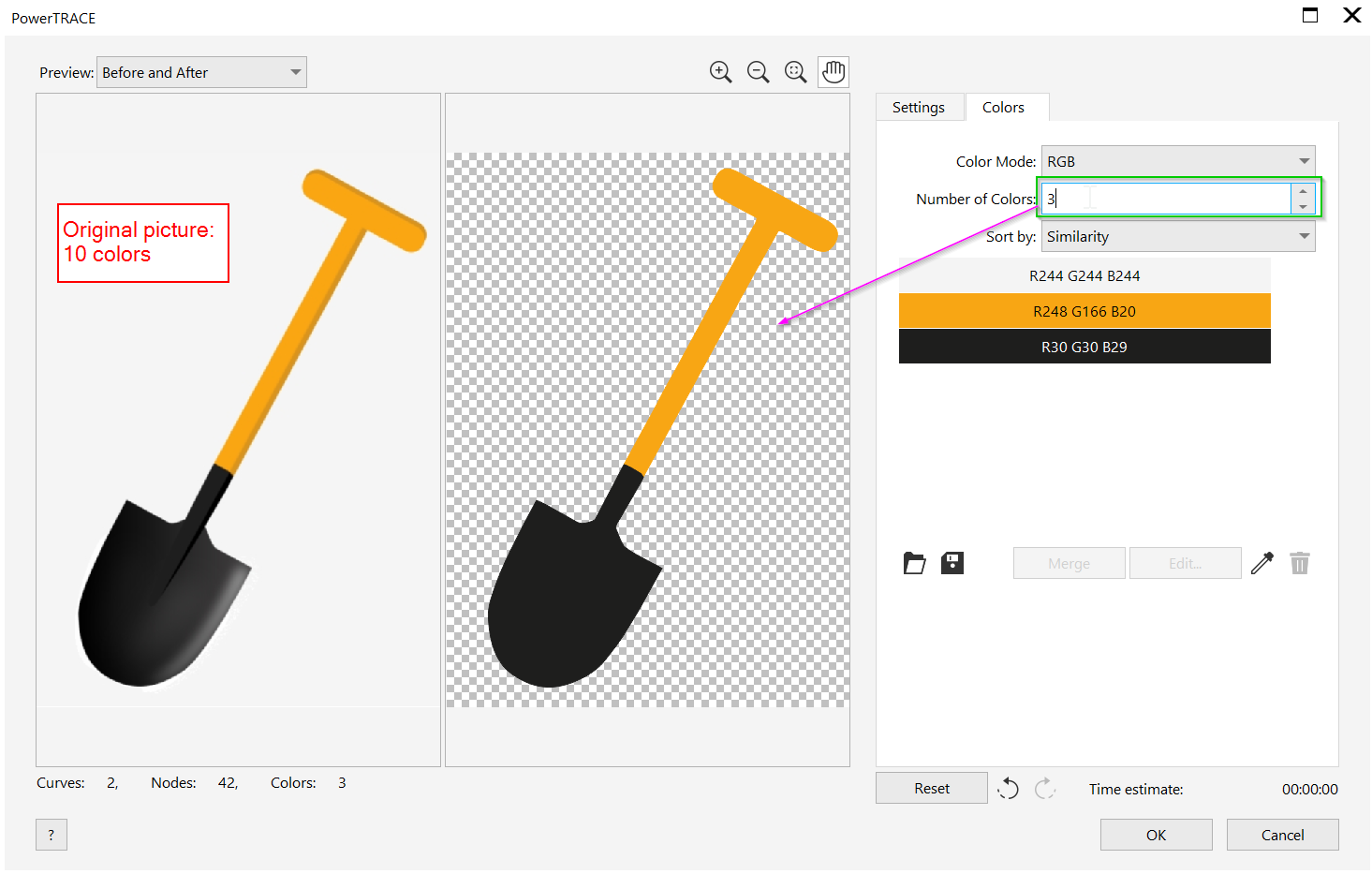Pick the eyedropper color tool
The image size is (1372, 874).
tap(1262, 563)
